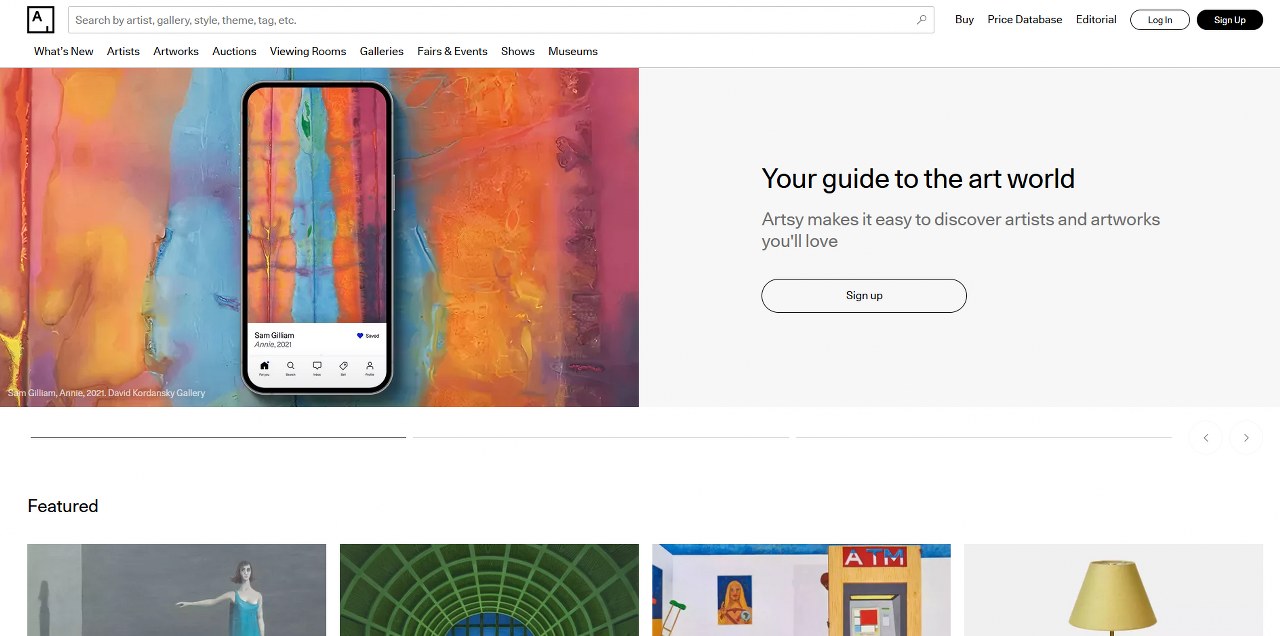This screenshot has width=1280, height=636.
Task: Click the black Sign Up button
Action: pyautogui.click(x=1230, y=20)
